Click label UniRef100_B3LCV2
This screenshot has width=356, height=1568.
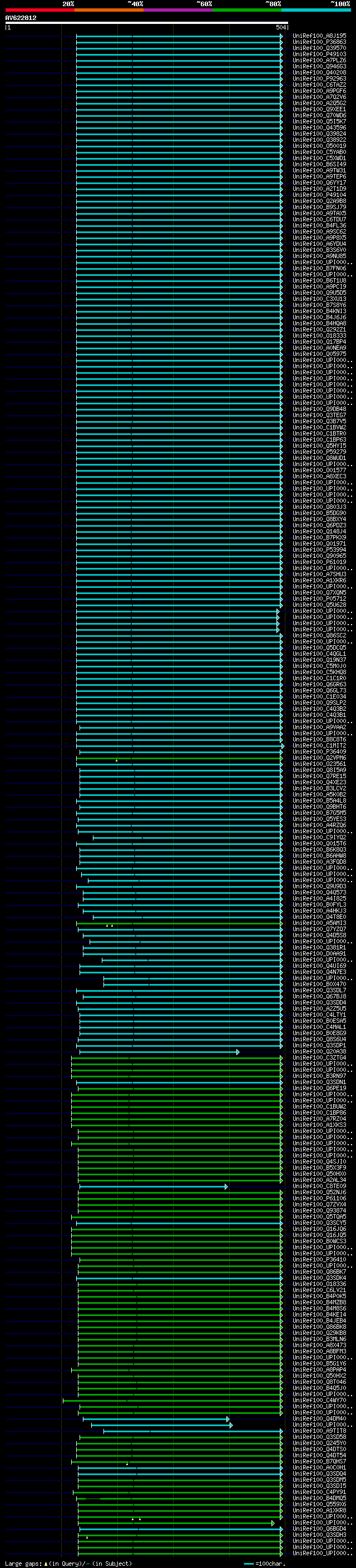coord(319,788)
